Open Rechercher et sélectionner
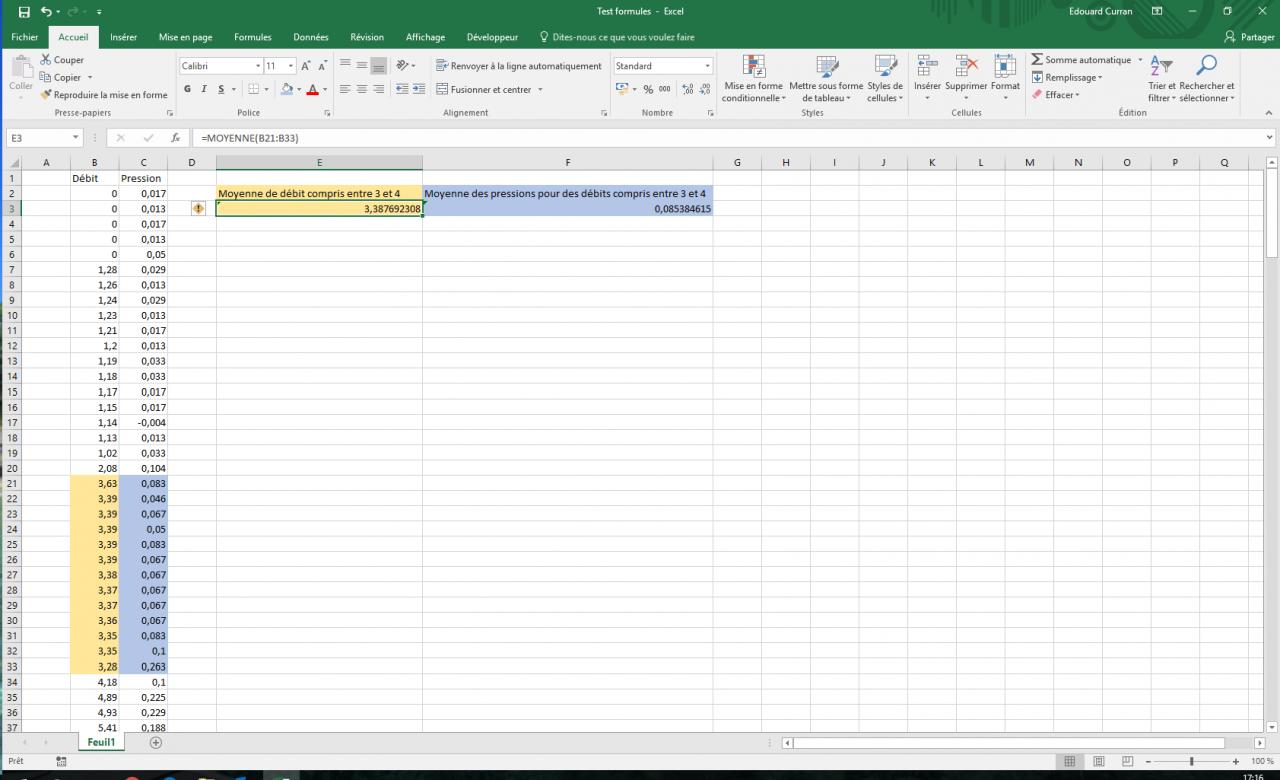1280x780 pixels. point(1207,79)
